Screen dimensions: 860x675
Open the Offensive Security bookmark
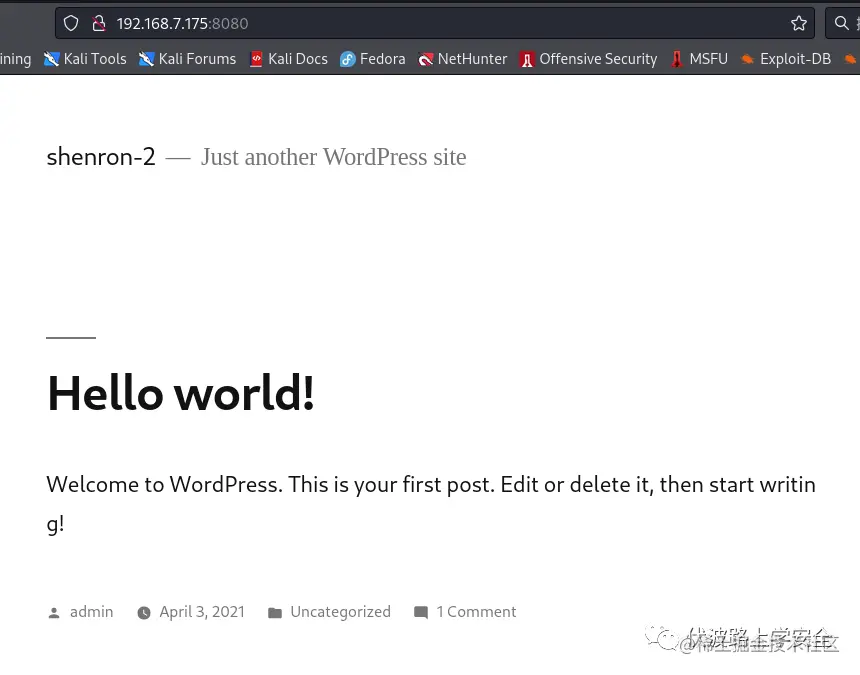[x=589, y=59]
